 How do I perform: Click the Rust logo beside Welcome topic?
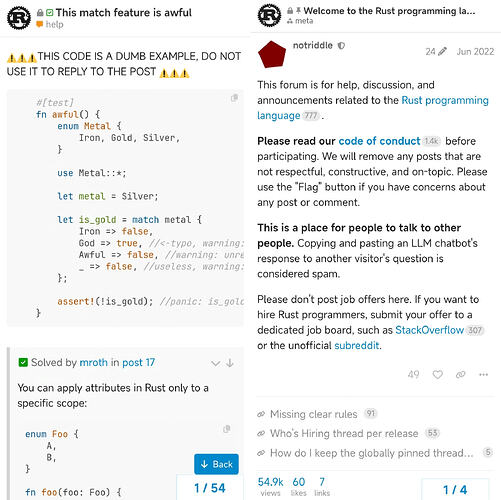pyautogui.click(x=269, y=15)
